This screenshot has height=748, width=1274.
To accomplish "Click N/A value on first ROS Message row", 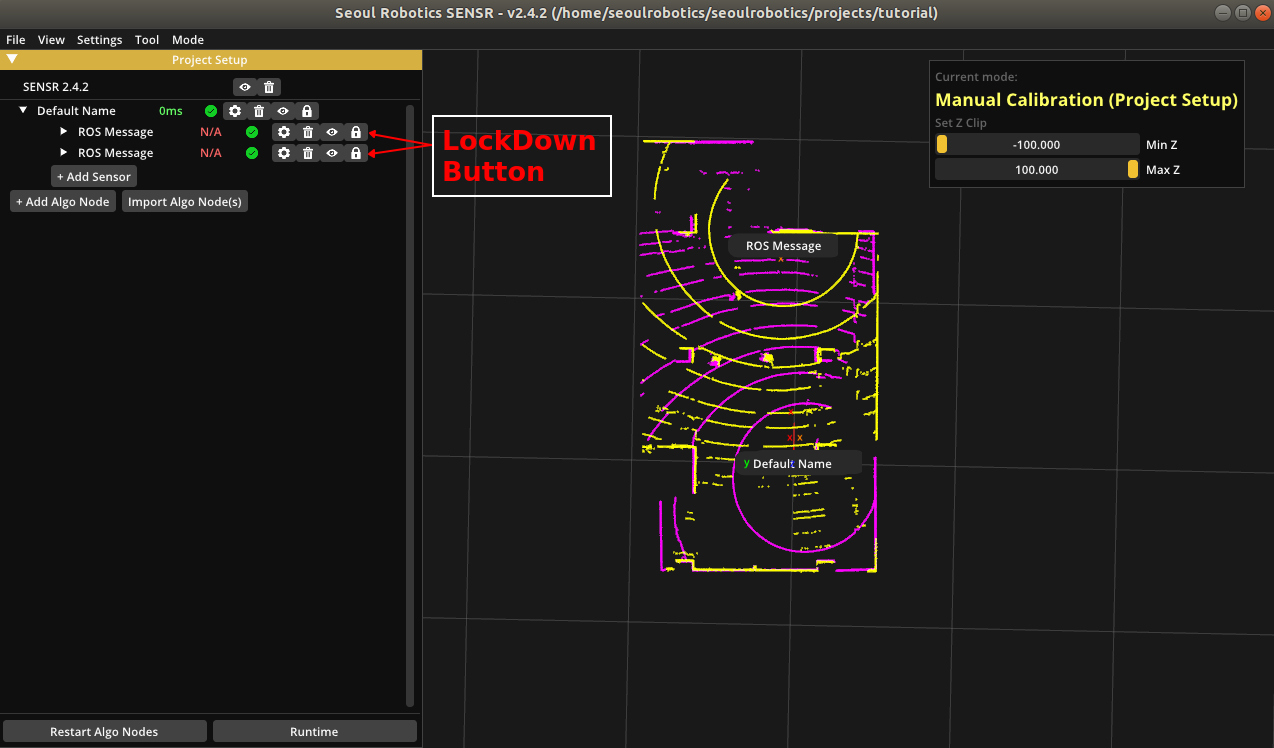I will [211, 132].
